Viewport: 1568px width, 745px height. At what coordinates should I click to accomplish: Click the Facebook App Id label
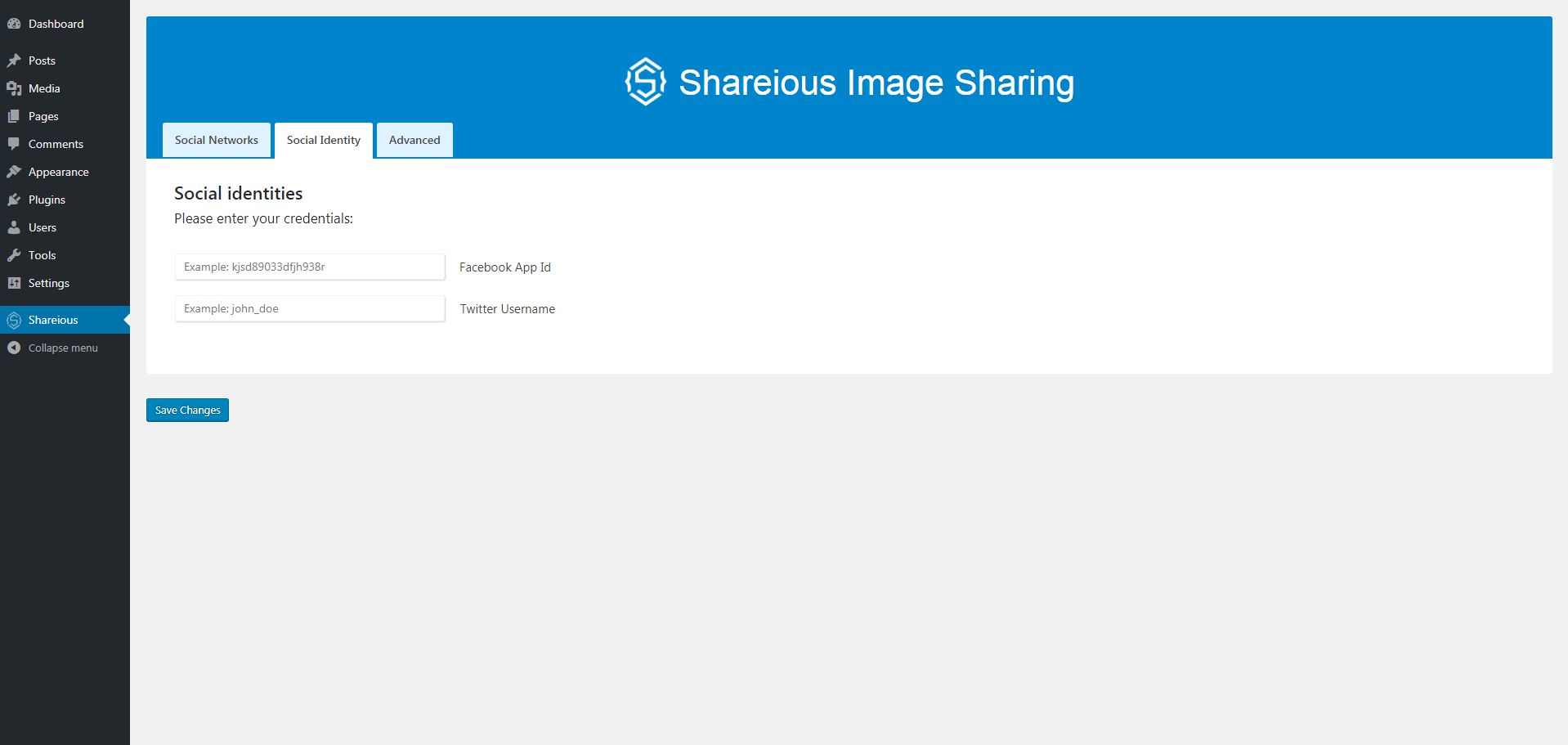[505, 267]
